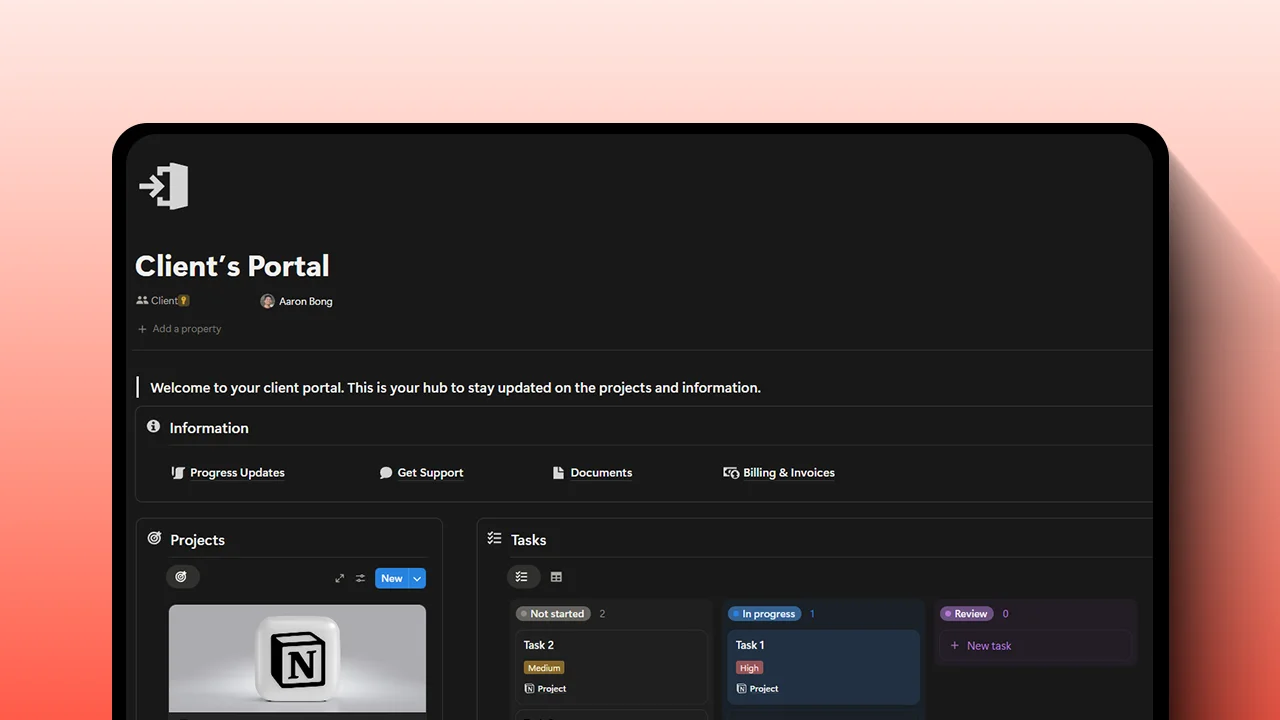
Task: Open the Billing & Invoices link
Action: click(x=789, y=473)
